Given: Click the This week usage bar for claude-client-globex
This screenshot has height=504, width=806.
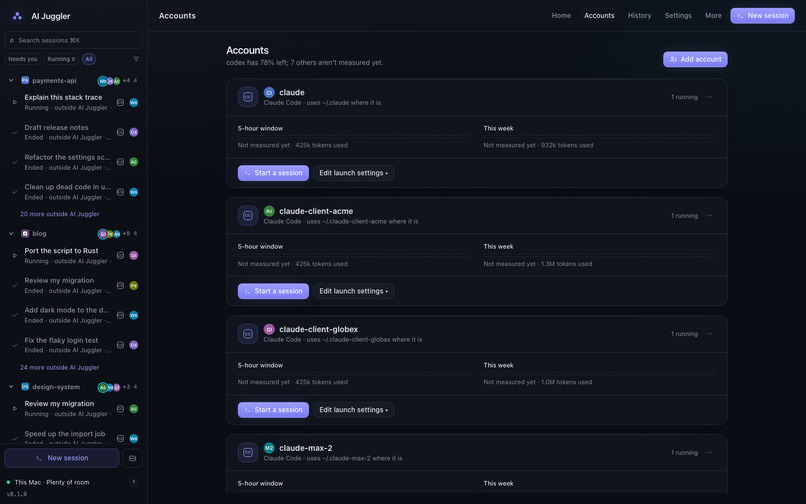Looking at the screenshot, I should pos(599,374).
